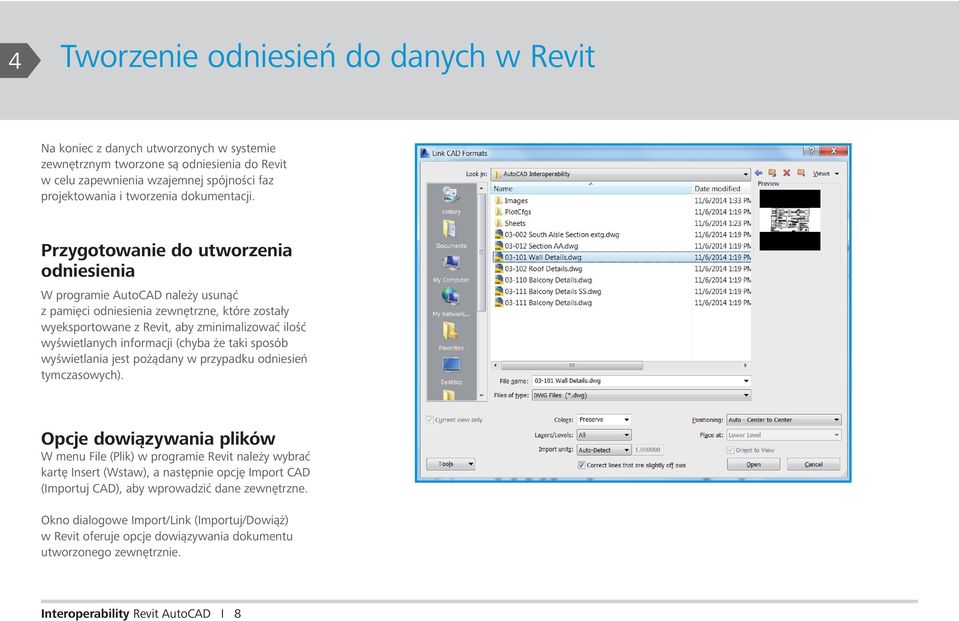The image size is (959, 621).
Task: Toggle Correct lines slightly off axis checkbox
Action: (582, 465)
